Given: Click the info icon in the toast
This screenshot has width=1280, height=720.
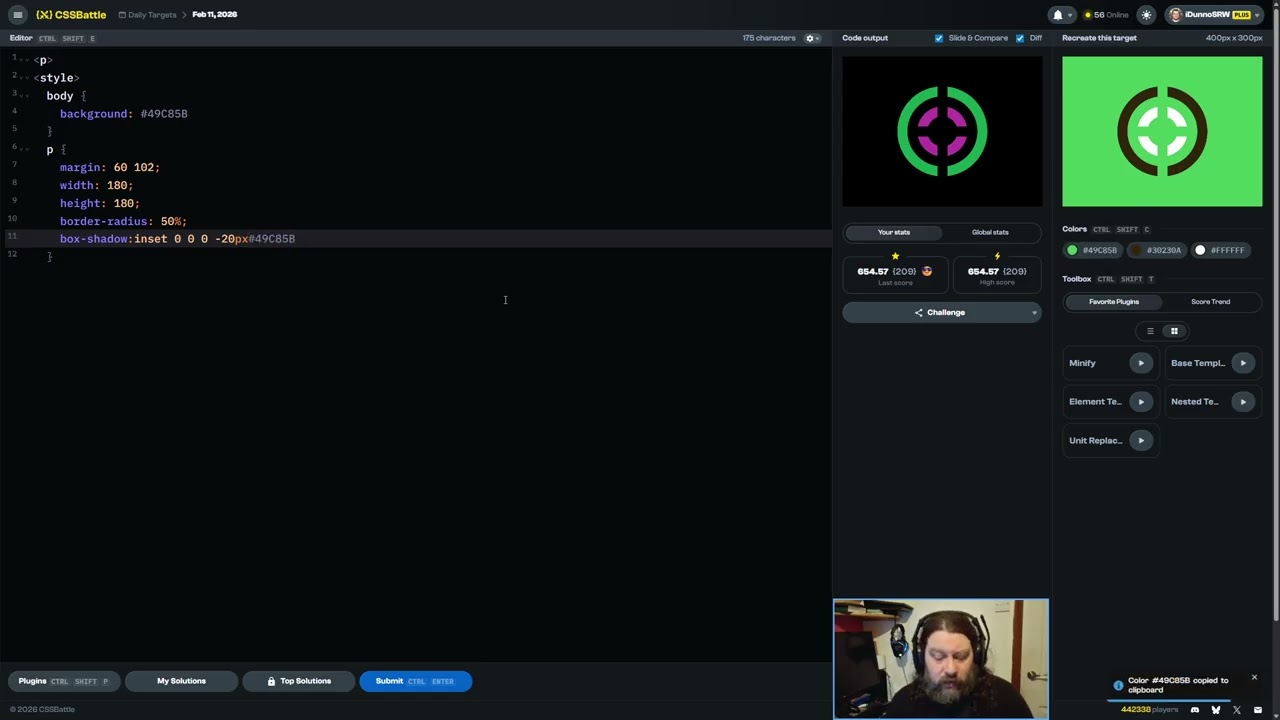Looking at the screenshot, I should pyautogui.click(x=1118, y=685).
